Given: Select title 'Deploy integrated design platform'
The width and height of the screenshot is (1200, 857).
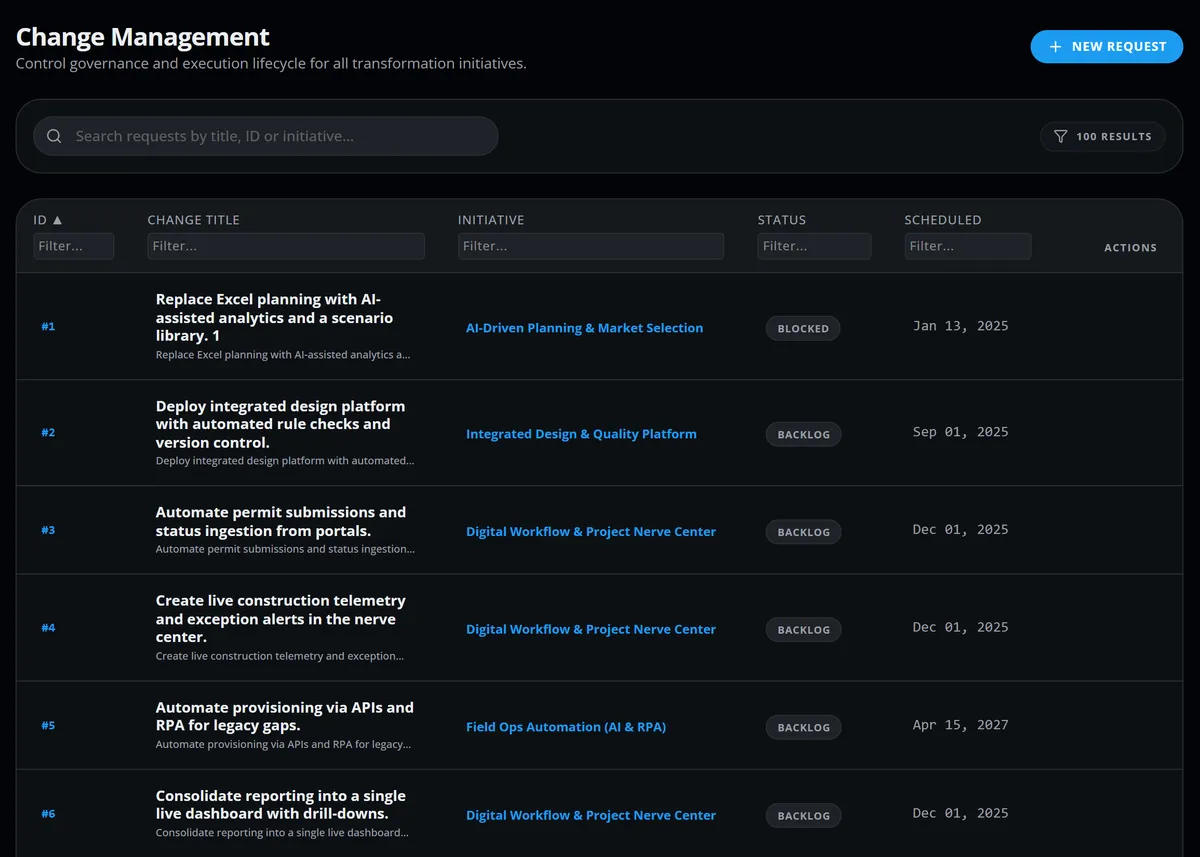Looking at the screenshot, I should (281, 424).
